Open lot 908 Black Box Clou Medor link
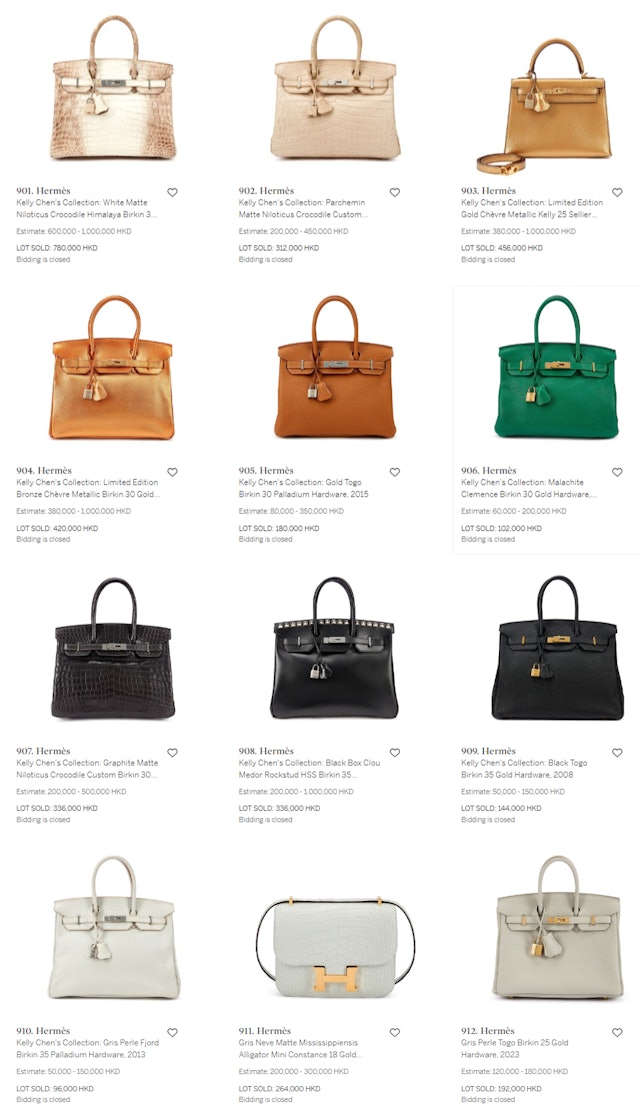Screen dimensions: 640x1118 (309, 769)
